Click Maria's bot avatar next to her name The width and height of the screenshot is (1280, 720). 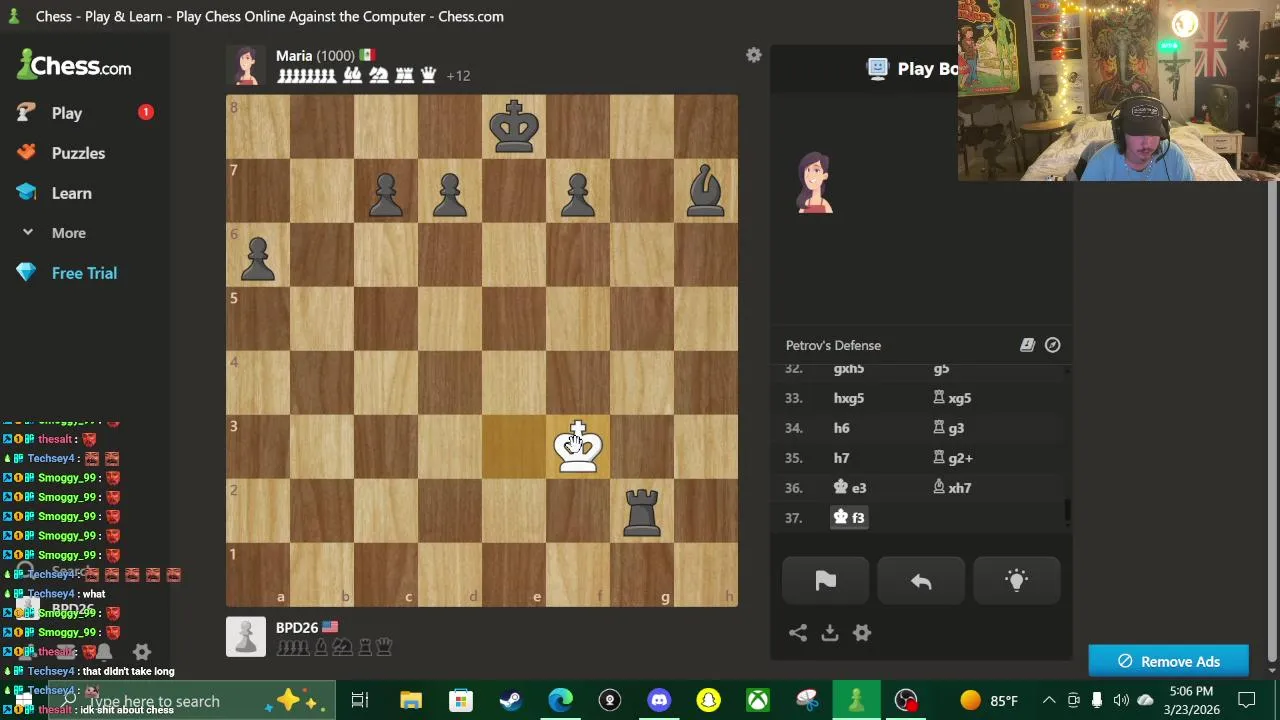246,65
